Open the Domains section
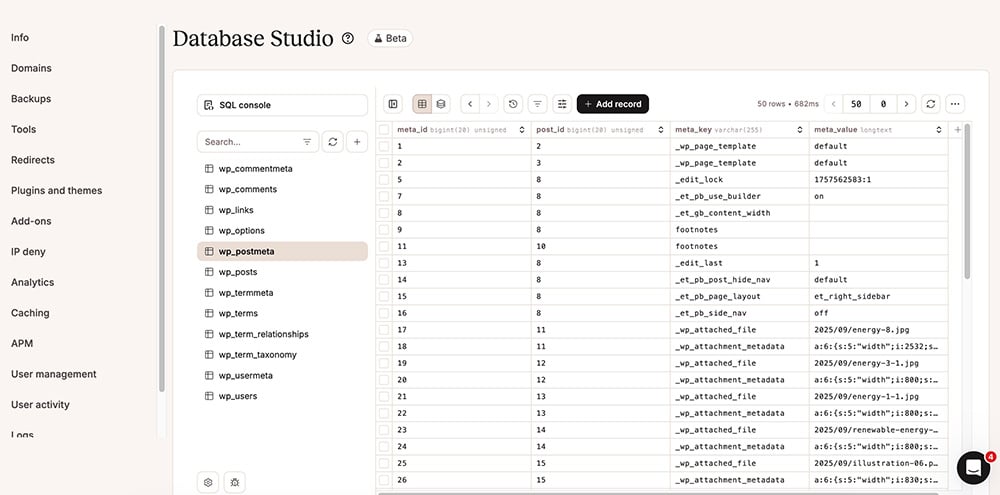The height and width of the screenshot is (495, 1000). [31, 68]
